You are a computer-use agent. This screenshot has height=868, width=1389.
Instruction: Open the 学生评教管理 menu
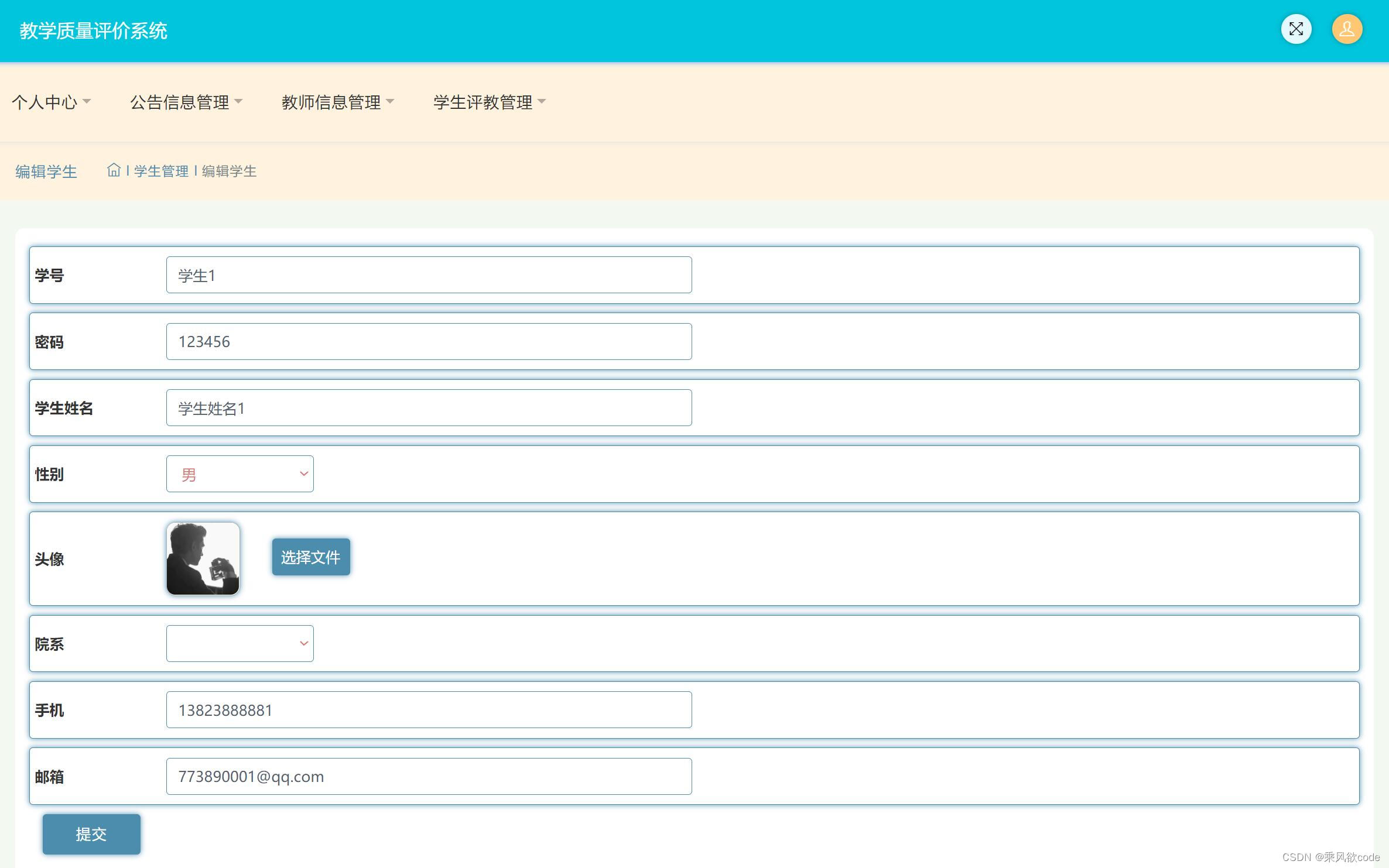(x=483, y=102)
